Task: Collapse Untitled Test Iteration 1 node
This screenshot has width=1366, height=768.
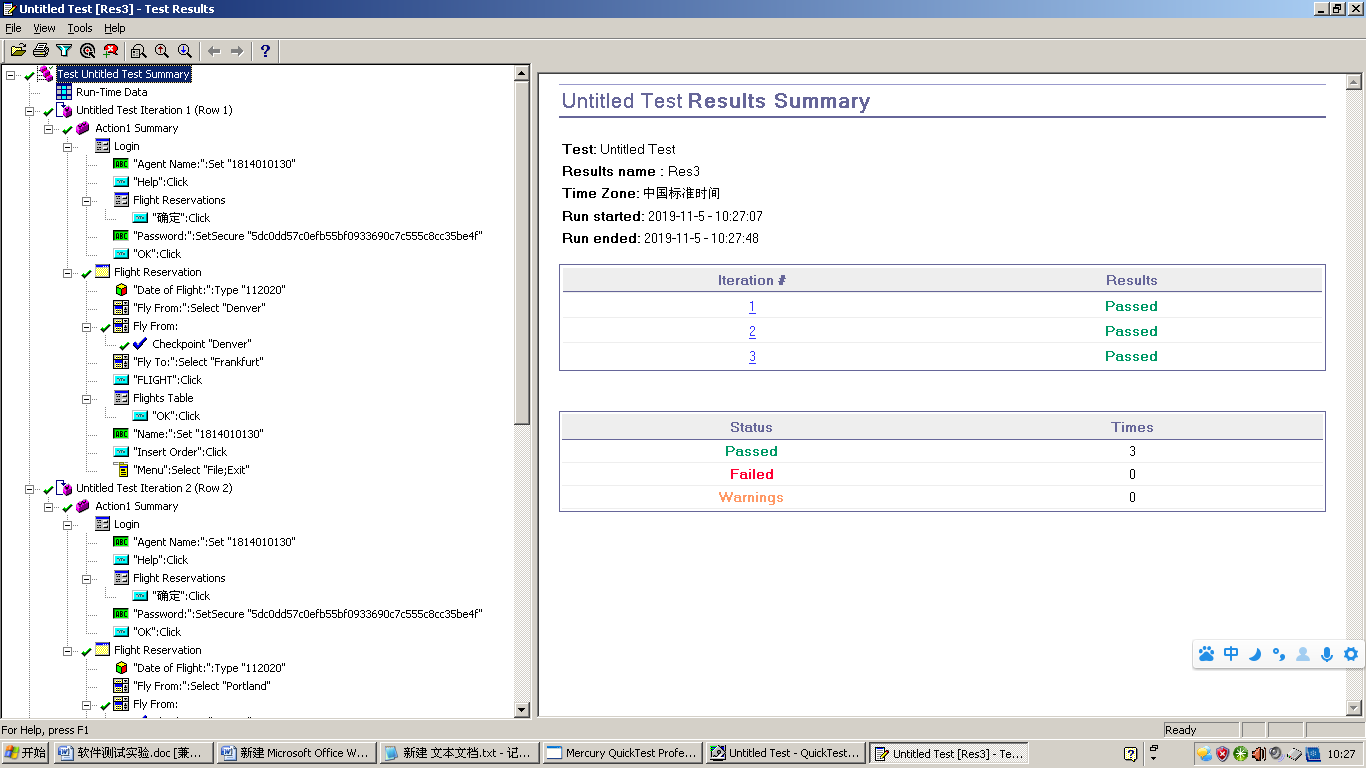Action: click(x=30, y=111)
